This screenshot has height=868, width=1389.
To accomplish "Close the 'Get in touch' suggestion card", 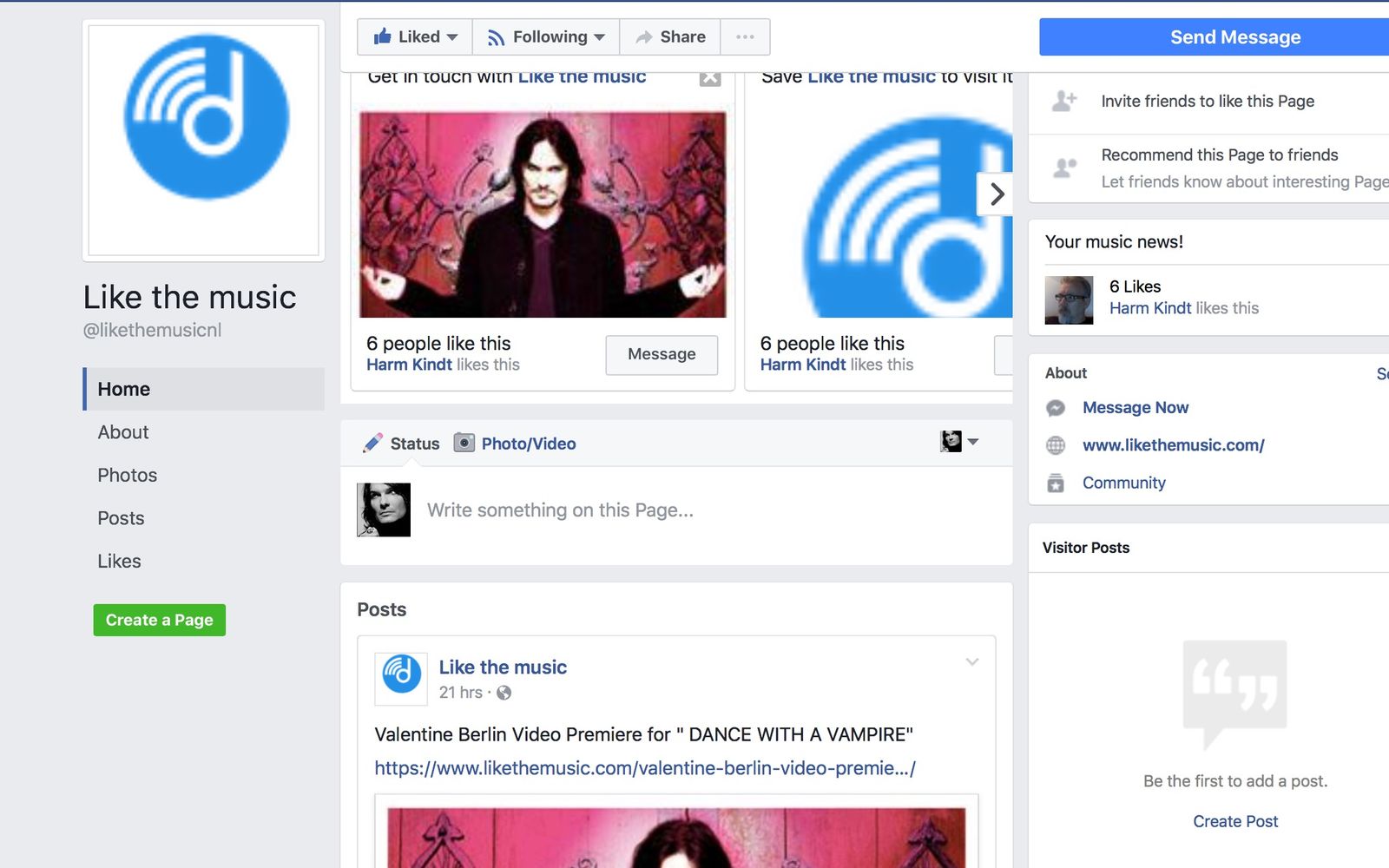I will 710,78.
